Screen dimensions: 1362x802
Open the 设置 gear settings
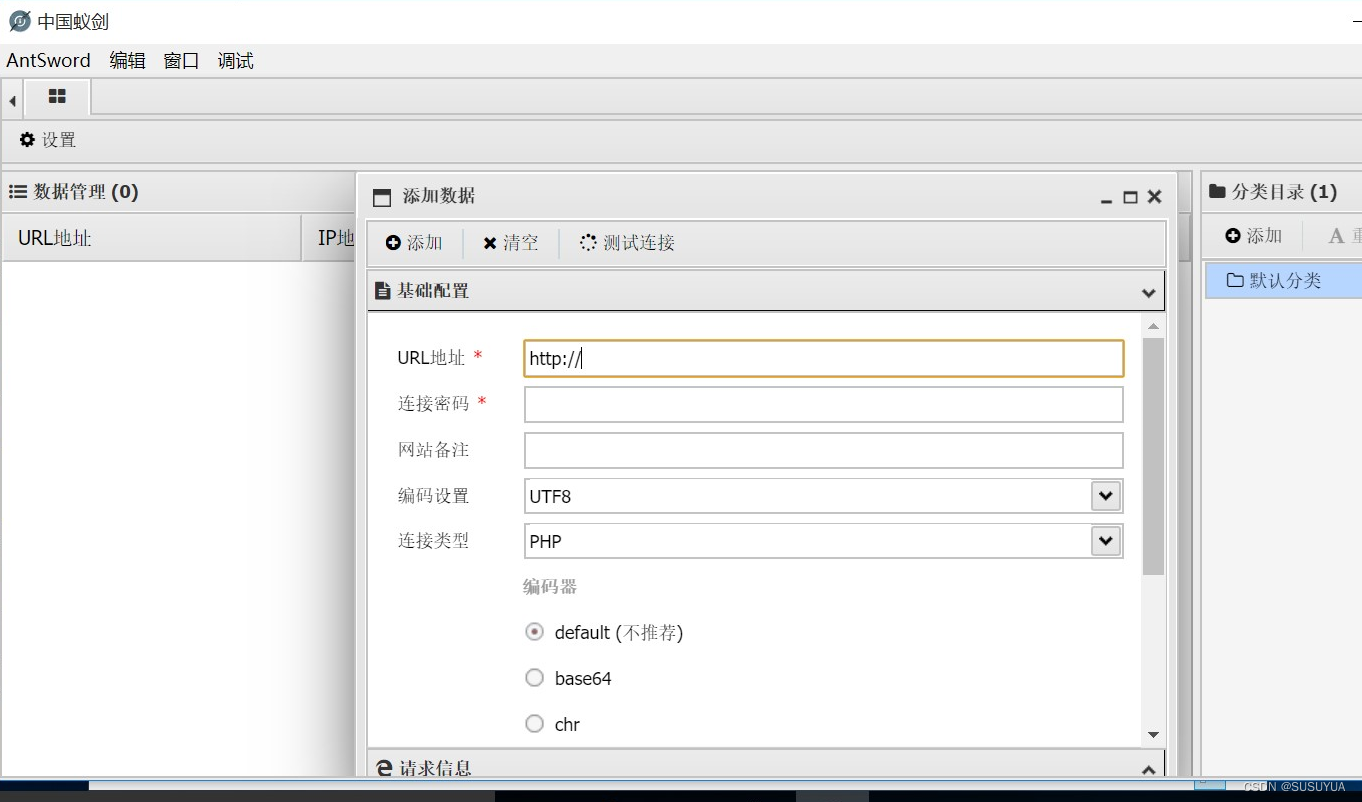point(48,140)
